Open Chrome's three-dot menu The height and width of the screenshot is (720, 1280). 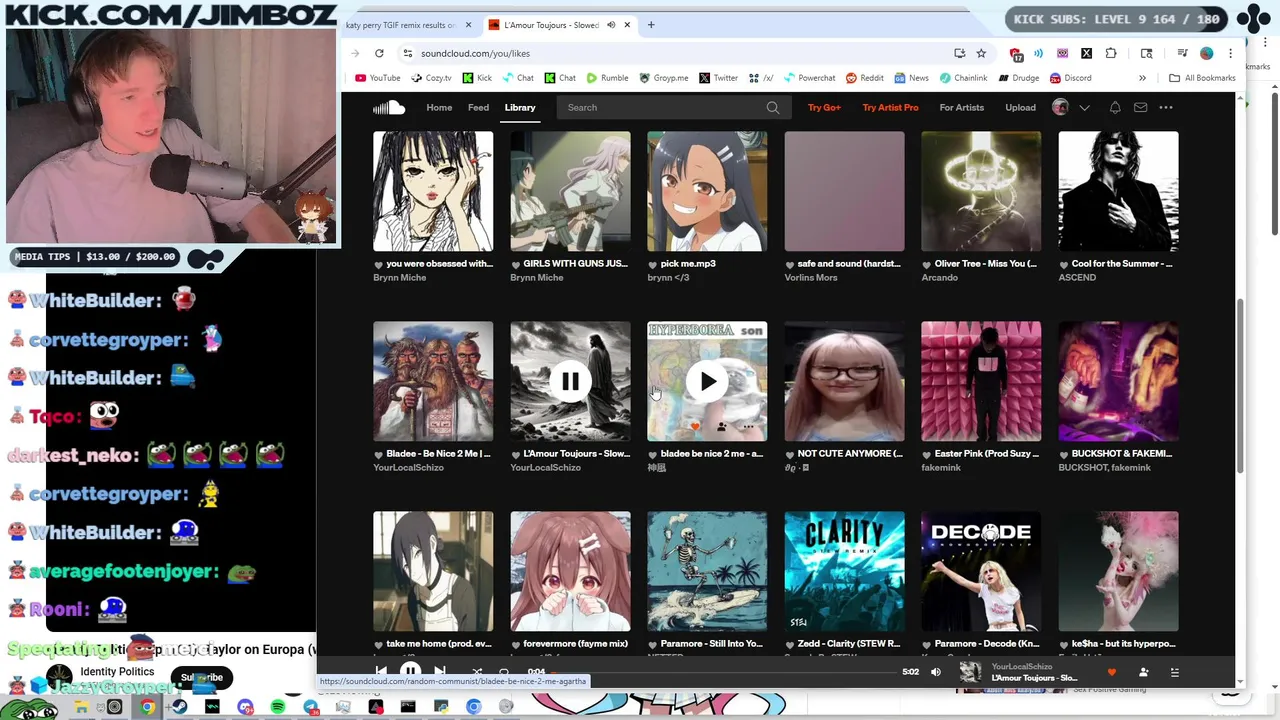(x=1230, y=53)
